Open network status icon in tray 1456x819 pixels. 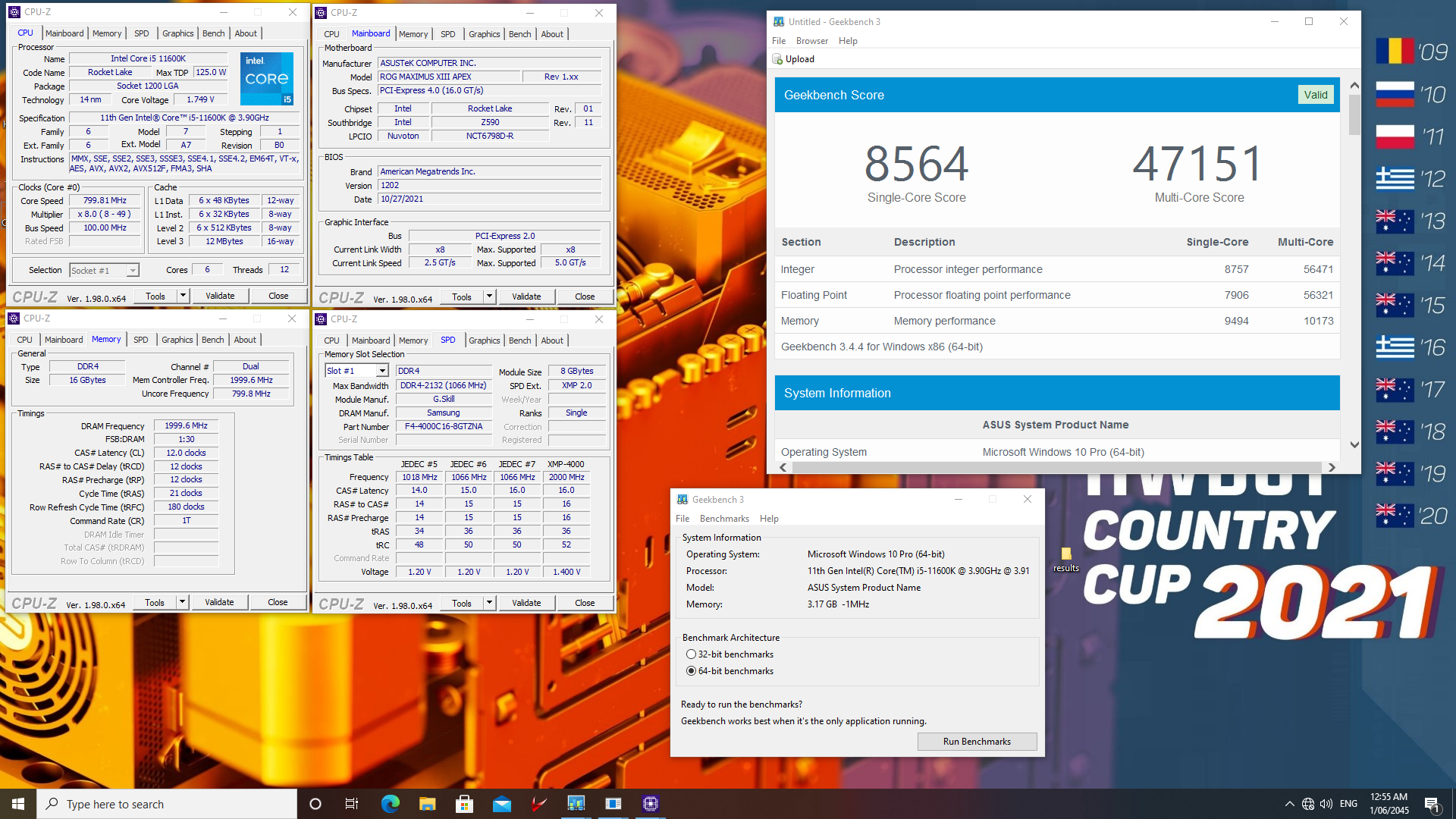coord(1308,804)
